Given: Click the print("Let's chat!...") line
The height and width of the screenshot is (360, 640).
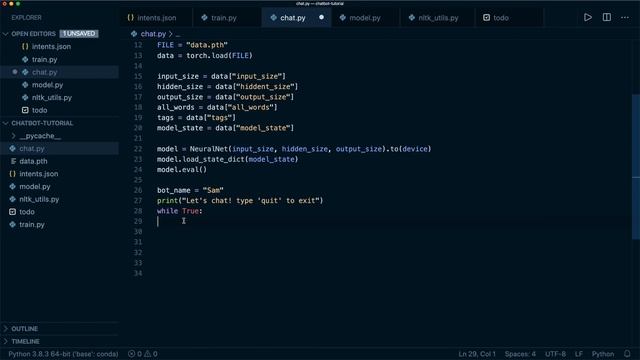Looking at the screenshot, I should [240, 200].
